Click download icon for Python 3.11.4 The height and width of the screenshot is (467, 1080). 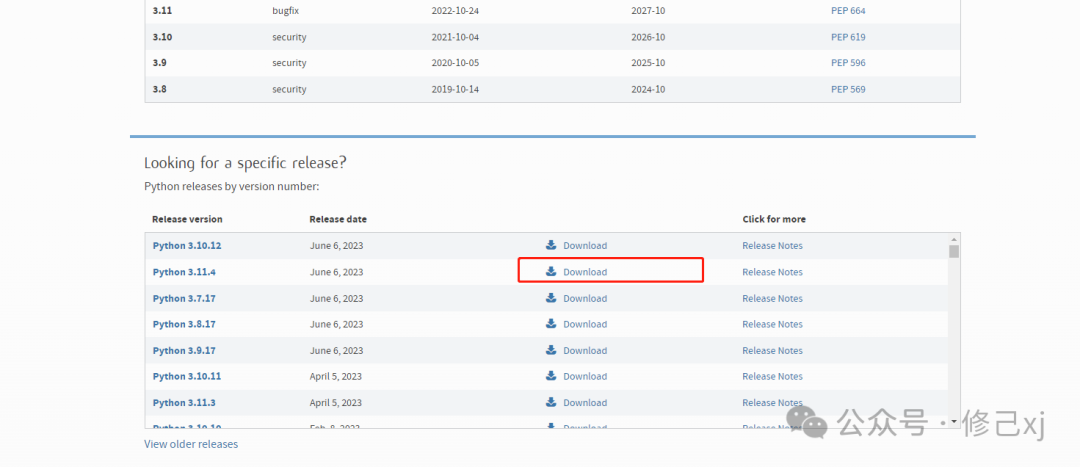pyautogui.click(x=550, y=271)
